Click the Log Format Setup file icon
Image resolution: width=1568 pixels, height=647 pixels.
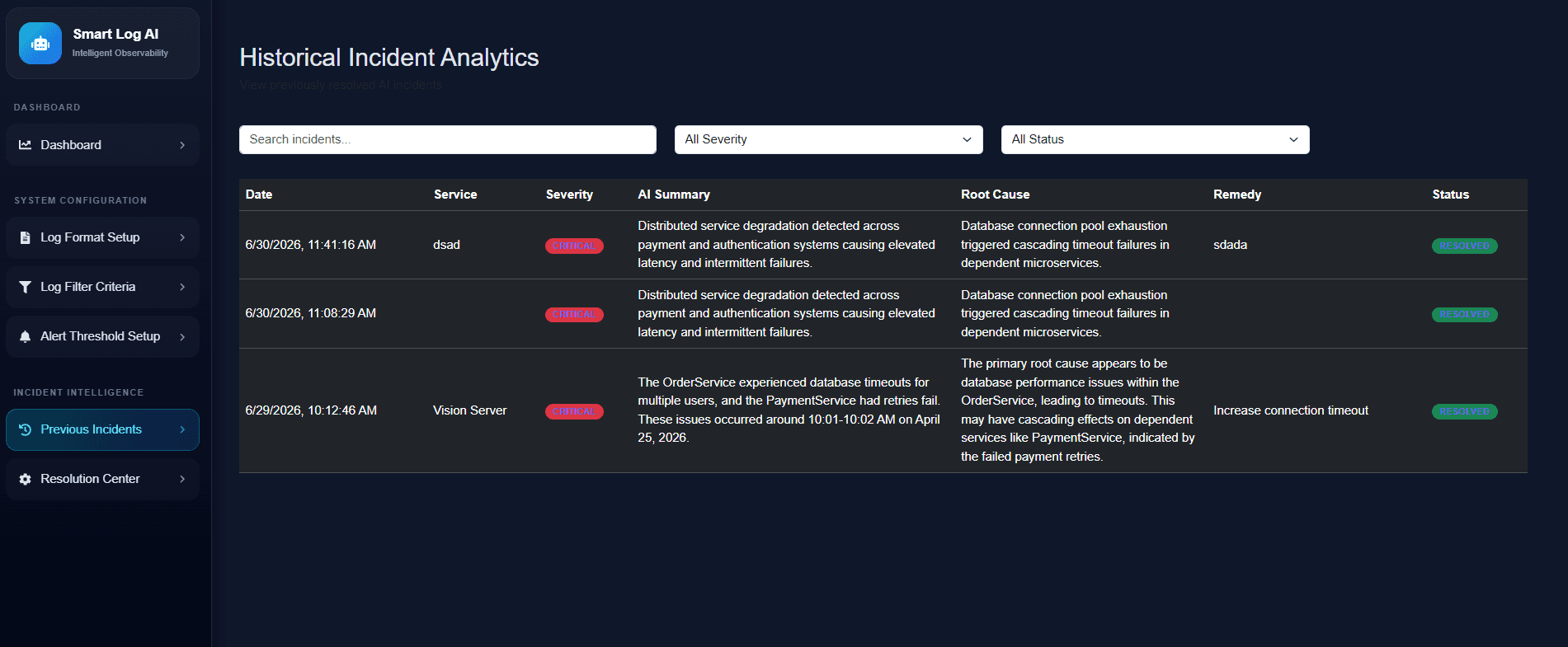coord(26,237)
